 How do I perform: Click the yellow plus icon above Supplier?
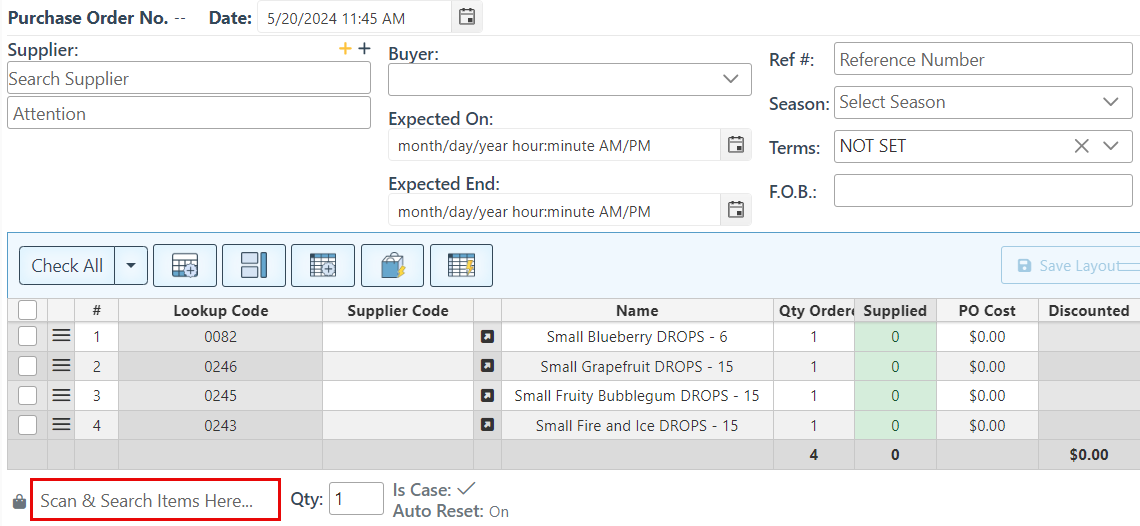(346, 49)
